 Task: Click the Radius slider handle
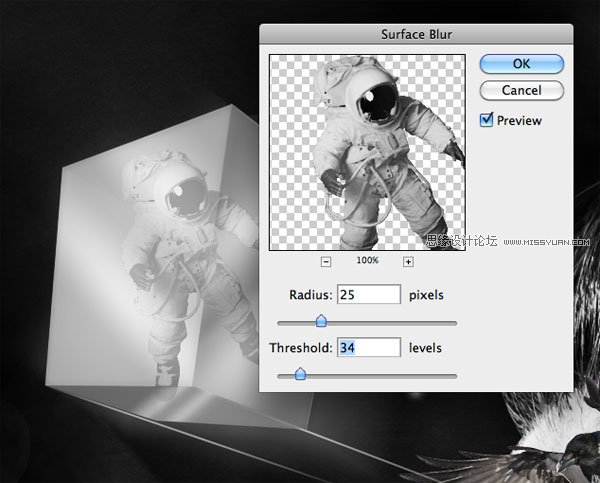coord(321,321)
